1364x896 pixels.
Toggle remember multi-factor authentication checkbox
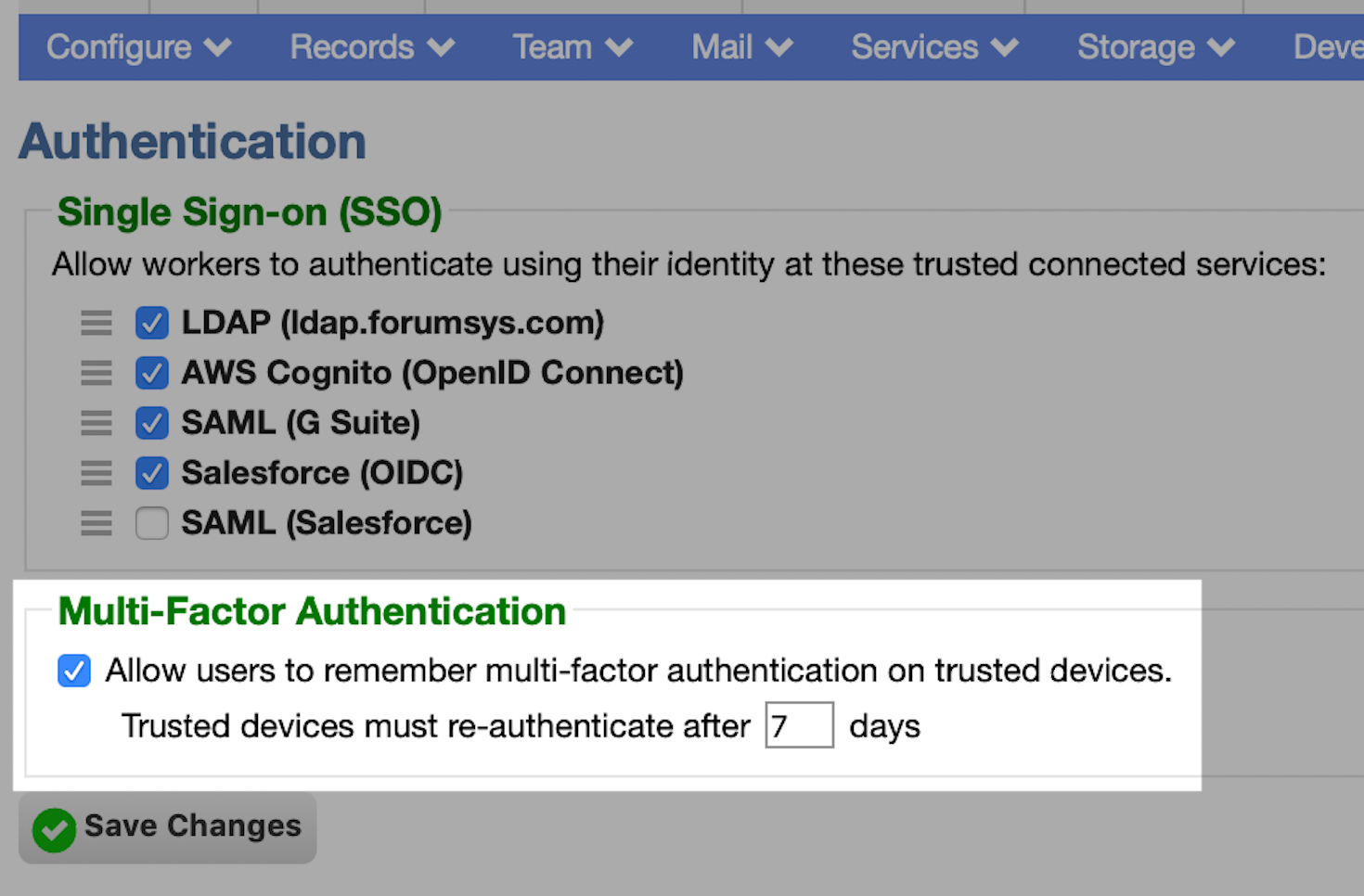click(74, 671)
